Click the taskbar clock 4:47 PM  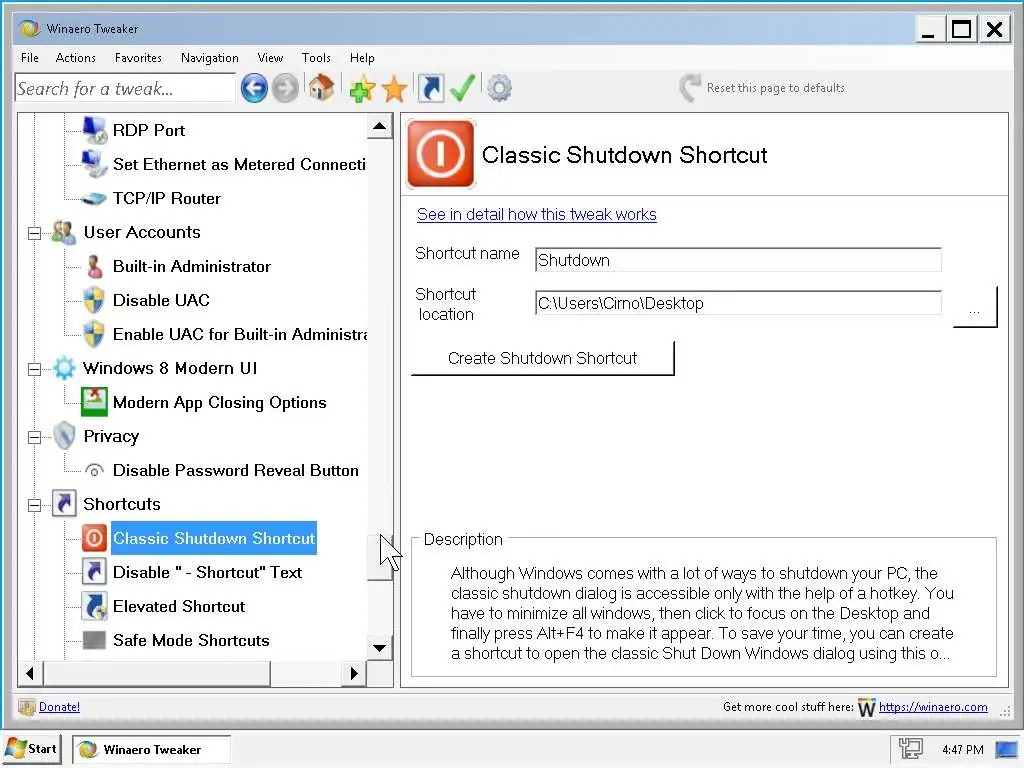(963, 750)
